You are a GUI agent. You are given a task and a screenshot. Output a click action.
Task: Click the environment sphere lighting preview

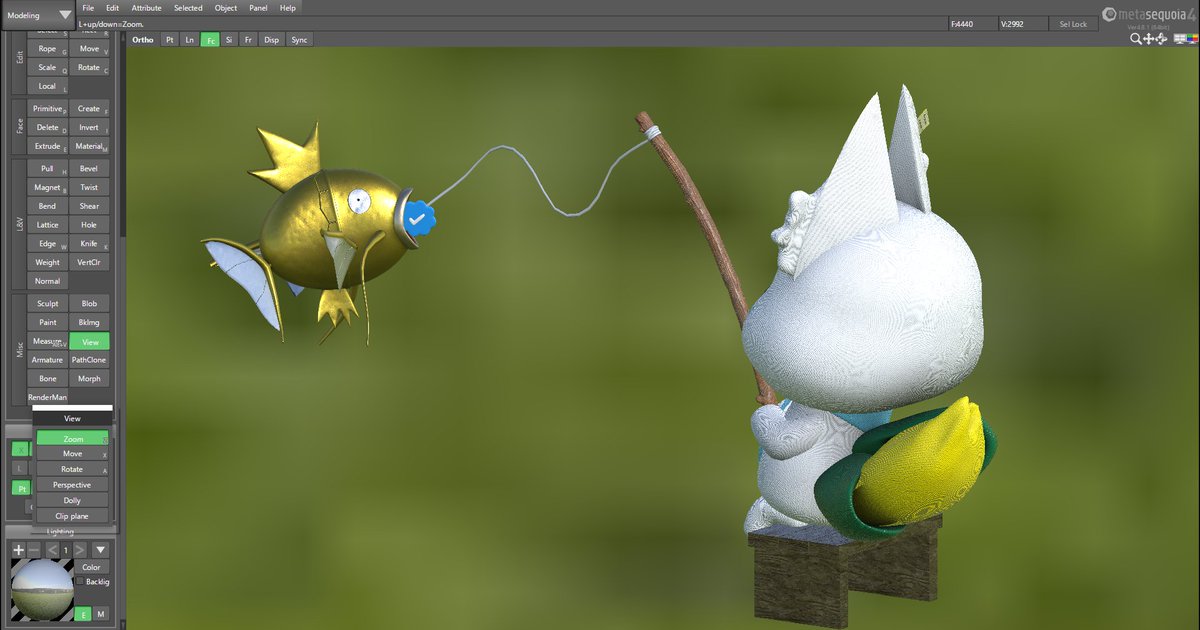click(x=41, y=590)
